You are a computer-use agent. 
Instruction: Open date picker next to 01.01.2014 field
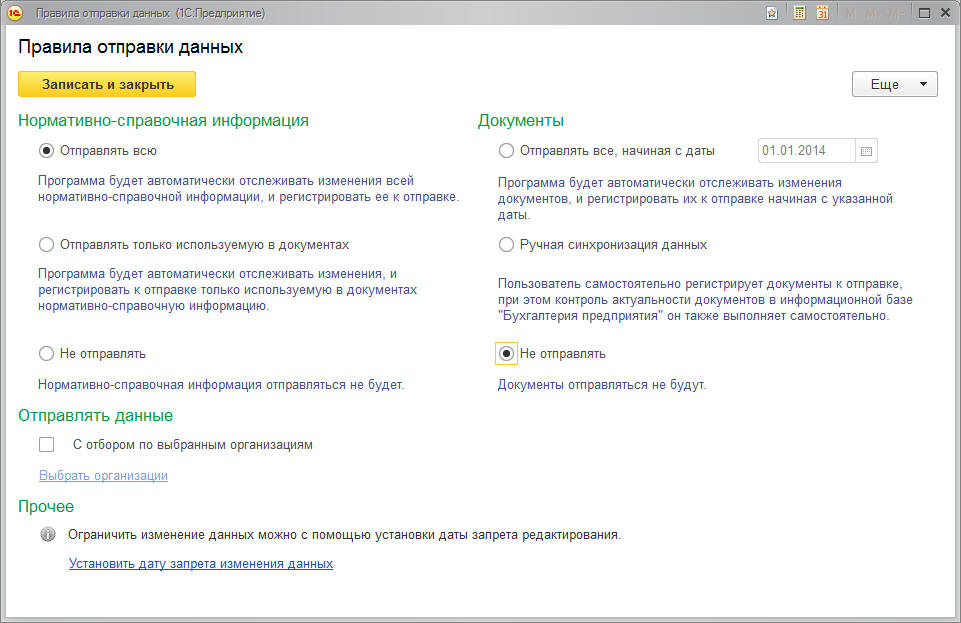[x=867, y=151]
